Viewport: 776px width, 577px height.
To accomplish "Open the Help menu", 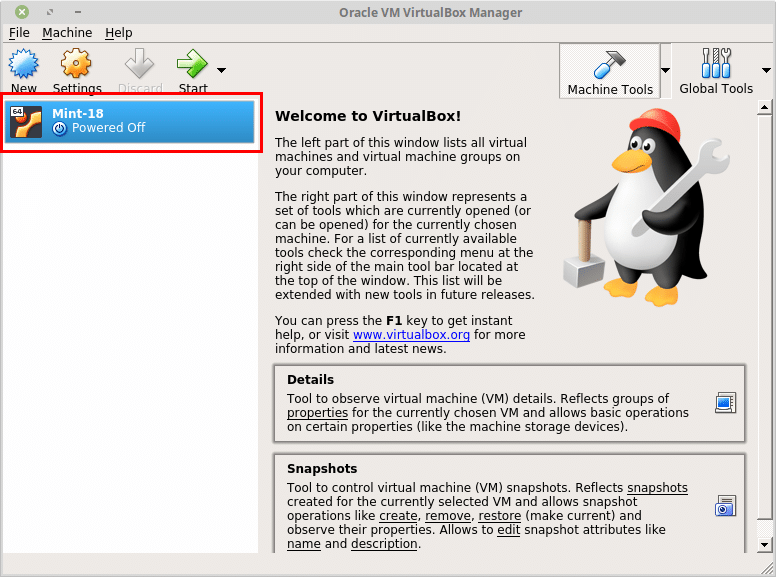I will (x=119, y=33).
